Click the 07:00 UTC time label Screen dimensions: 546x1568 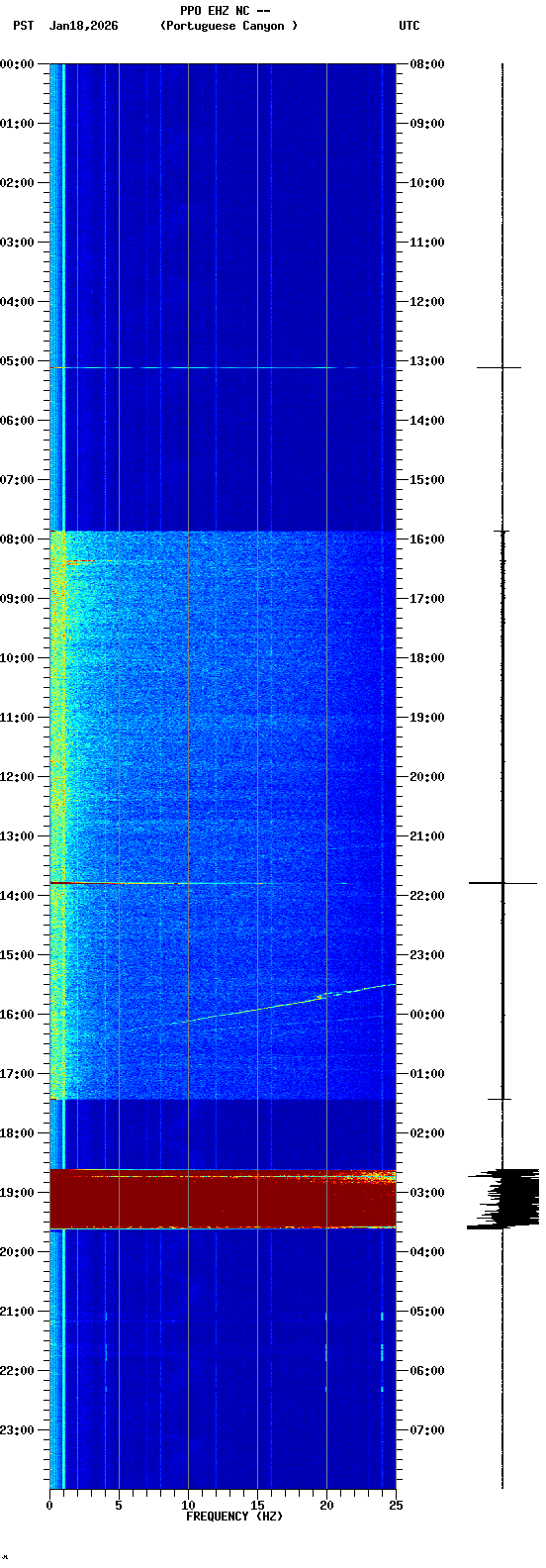click(427, 1430)
